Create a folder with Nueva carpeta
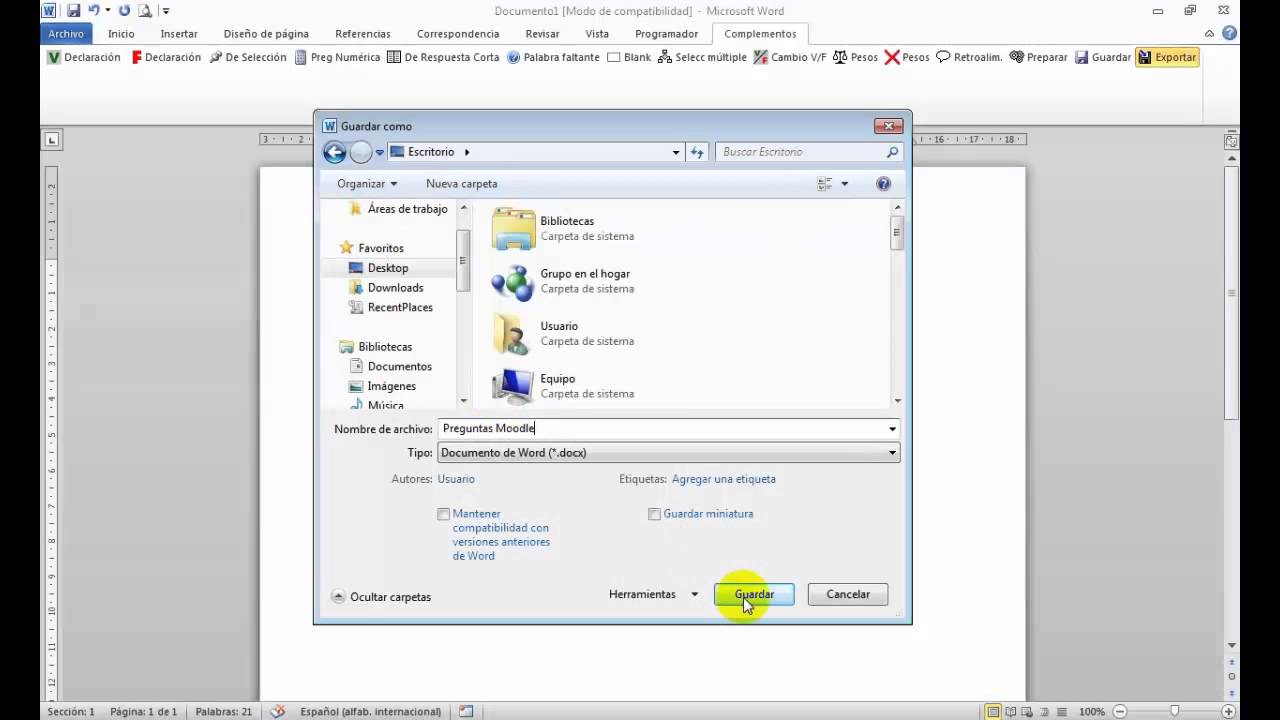1280x720 pixels. 462,184
